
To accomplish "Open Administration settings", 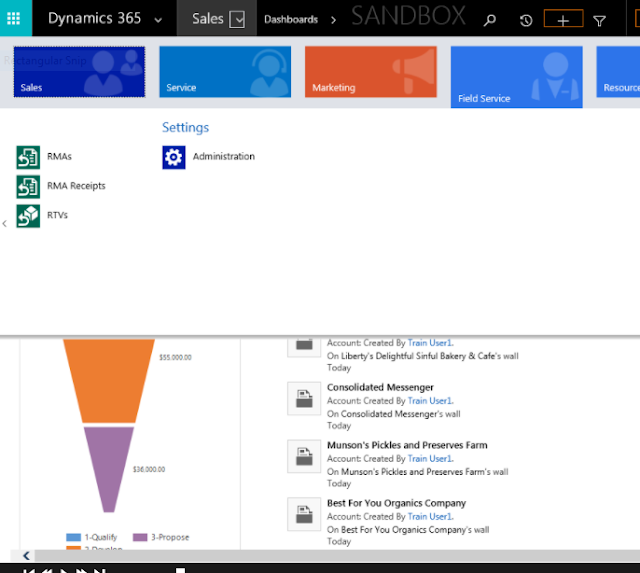I will (224, 157).
